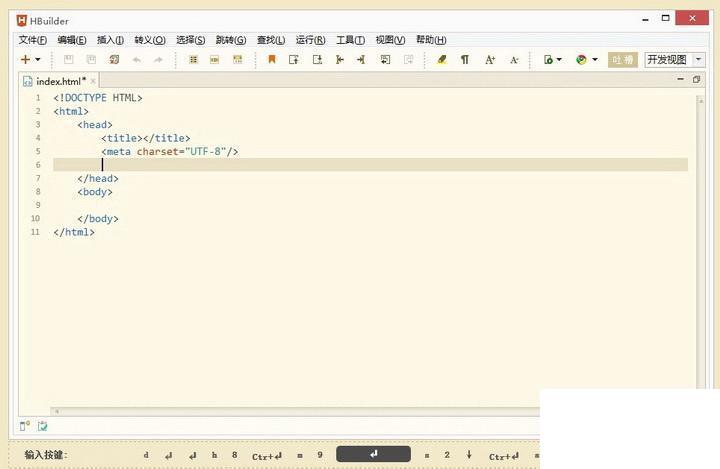Screen dimensions: 720x469
Task: Click the Redo arrow icon
Action: pos(158,60)
